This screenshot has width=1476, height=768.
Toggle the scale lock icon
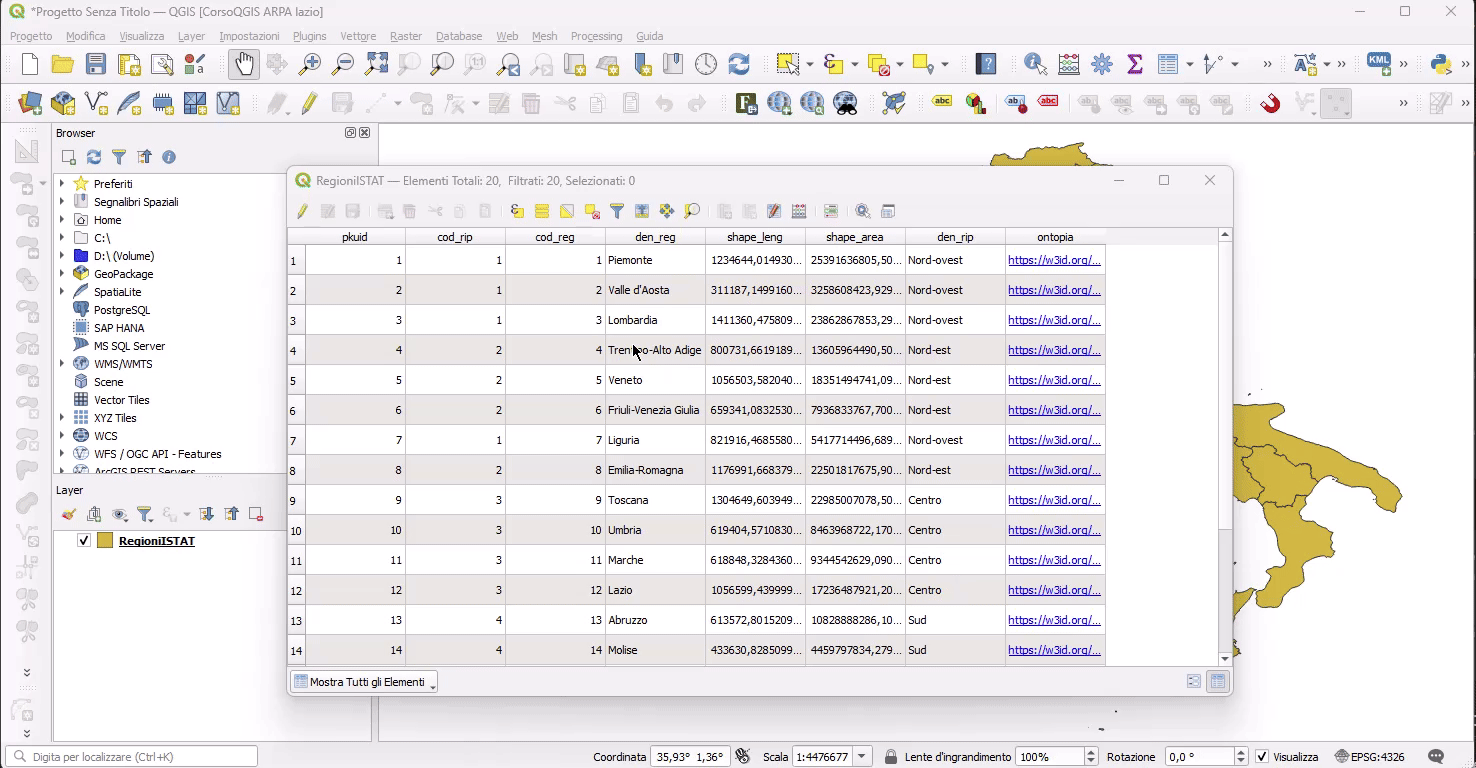[890, 757]
